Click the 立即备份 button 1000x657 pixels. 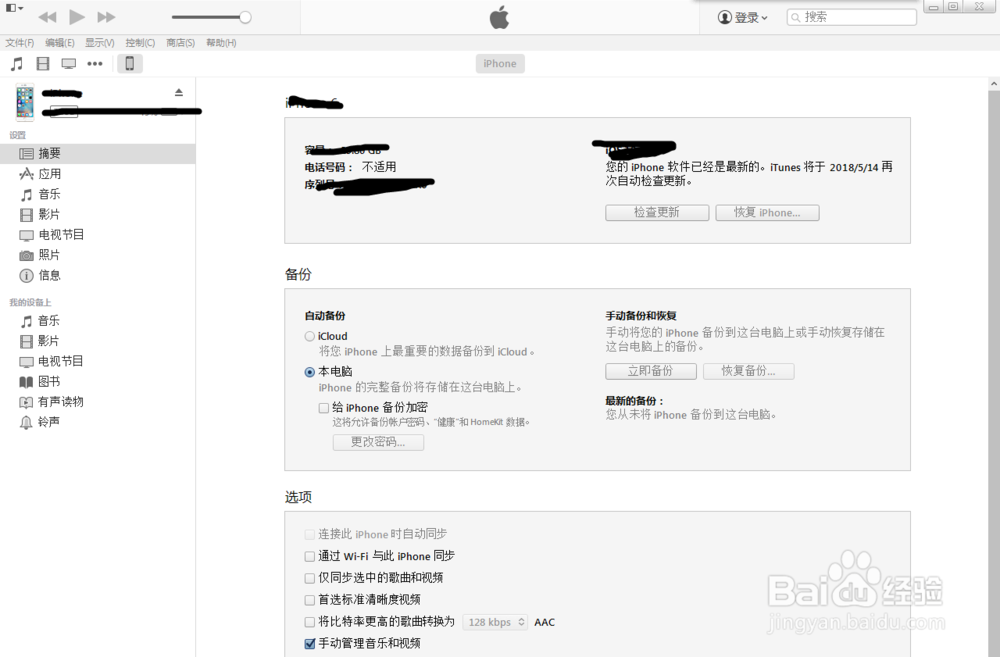(651, 371)
